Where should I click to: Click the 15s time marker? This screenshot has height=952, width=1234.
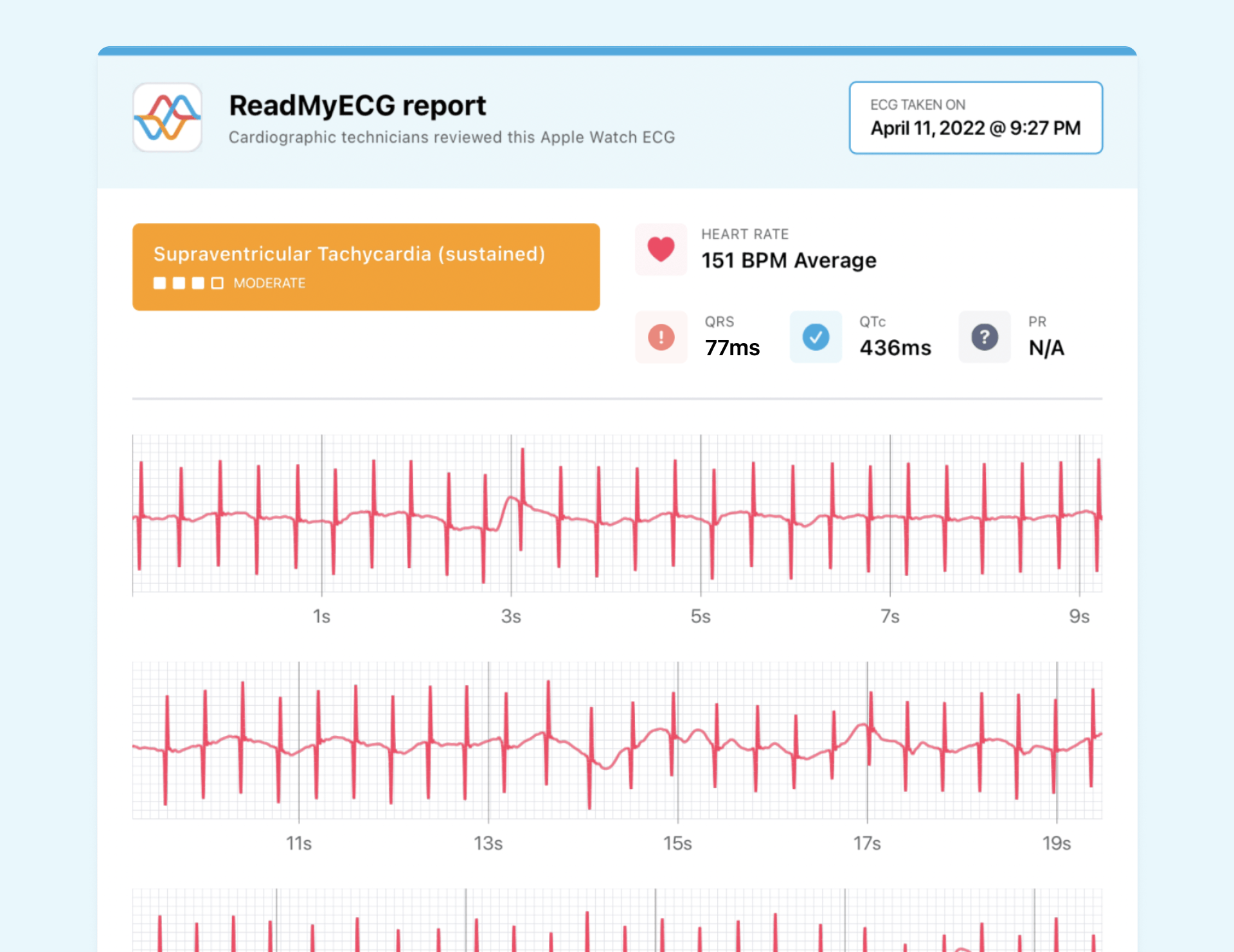tap(677, 843)
